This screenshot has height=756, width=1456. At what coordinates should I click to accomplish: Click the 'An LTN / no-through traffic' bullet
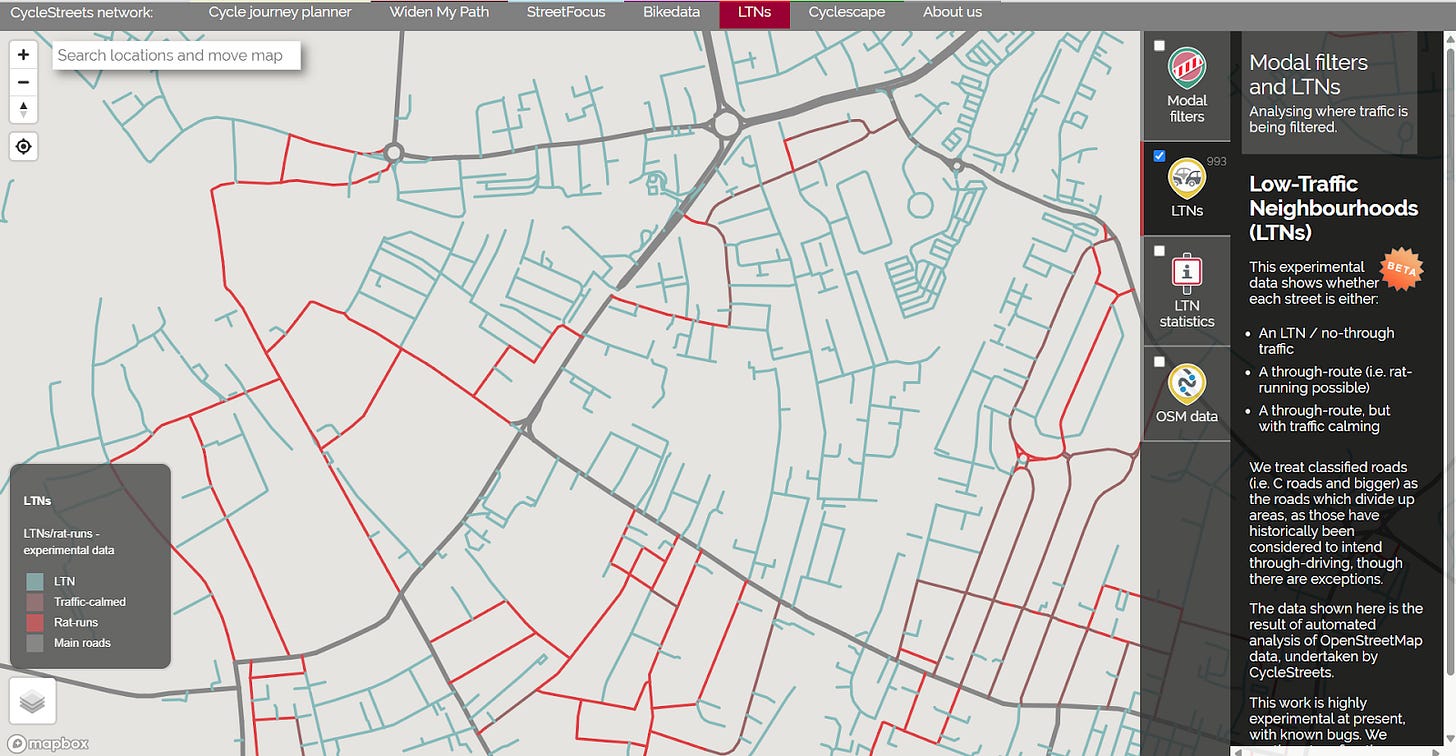pos(1326,341)
